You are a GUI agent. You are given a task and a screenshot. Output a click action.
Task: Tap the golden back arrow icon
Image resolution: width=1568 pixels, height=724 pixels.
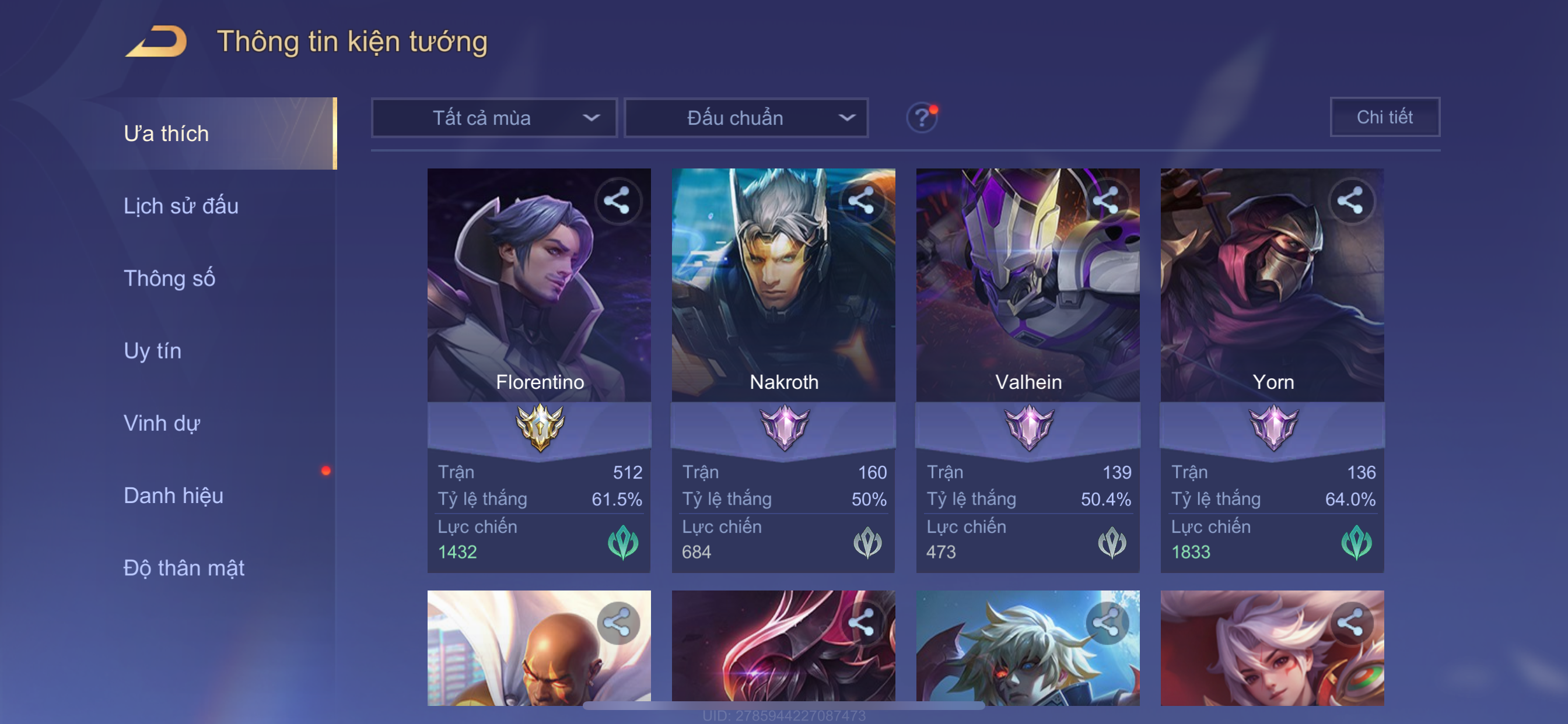coord(156,41)
